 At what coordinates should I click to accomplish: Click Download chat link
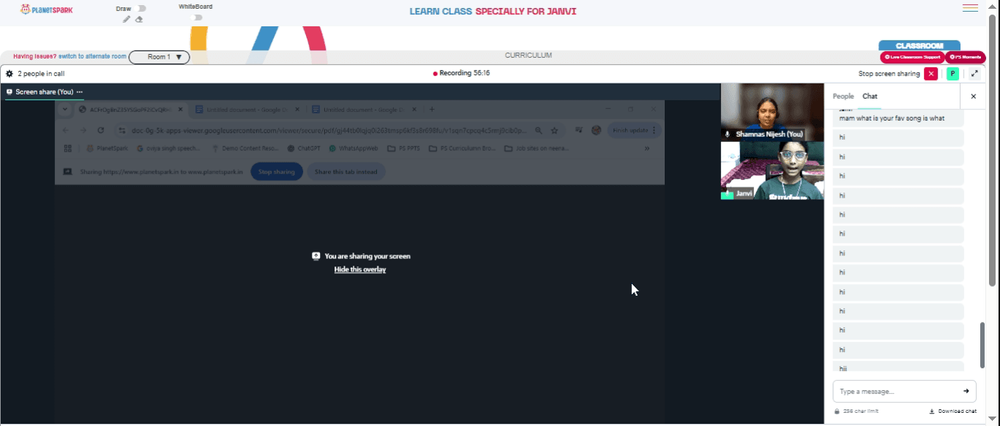pos(953,411)
